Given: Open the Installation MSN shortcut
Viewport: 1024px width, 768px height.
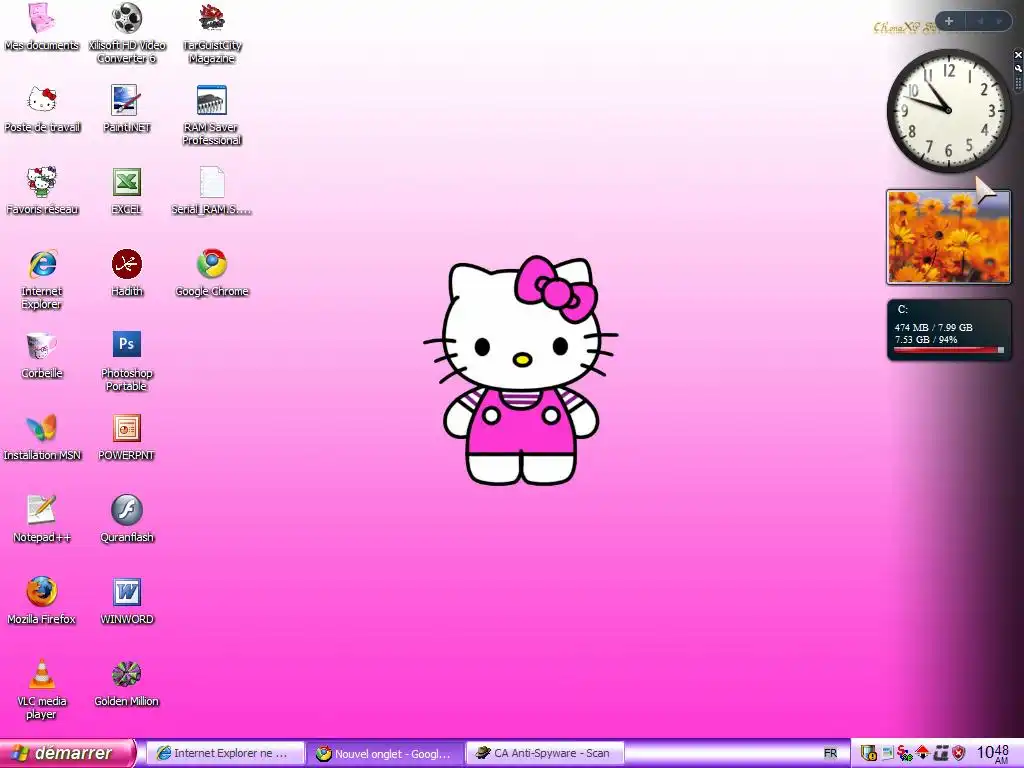Looking at the screenshot, I should 42,437.
